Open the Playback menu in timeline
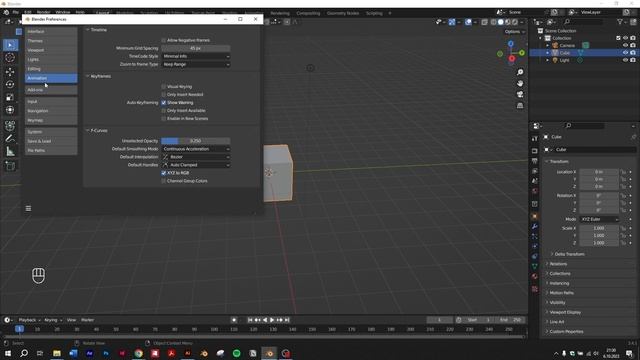The height and width of the screenshot is (360, 640). [29, 320]
